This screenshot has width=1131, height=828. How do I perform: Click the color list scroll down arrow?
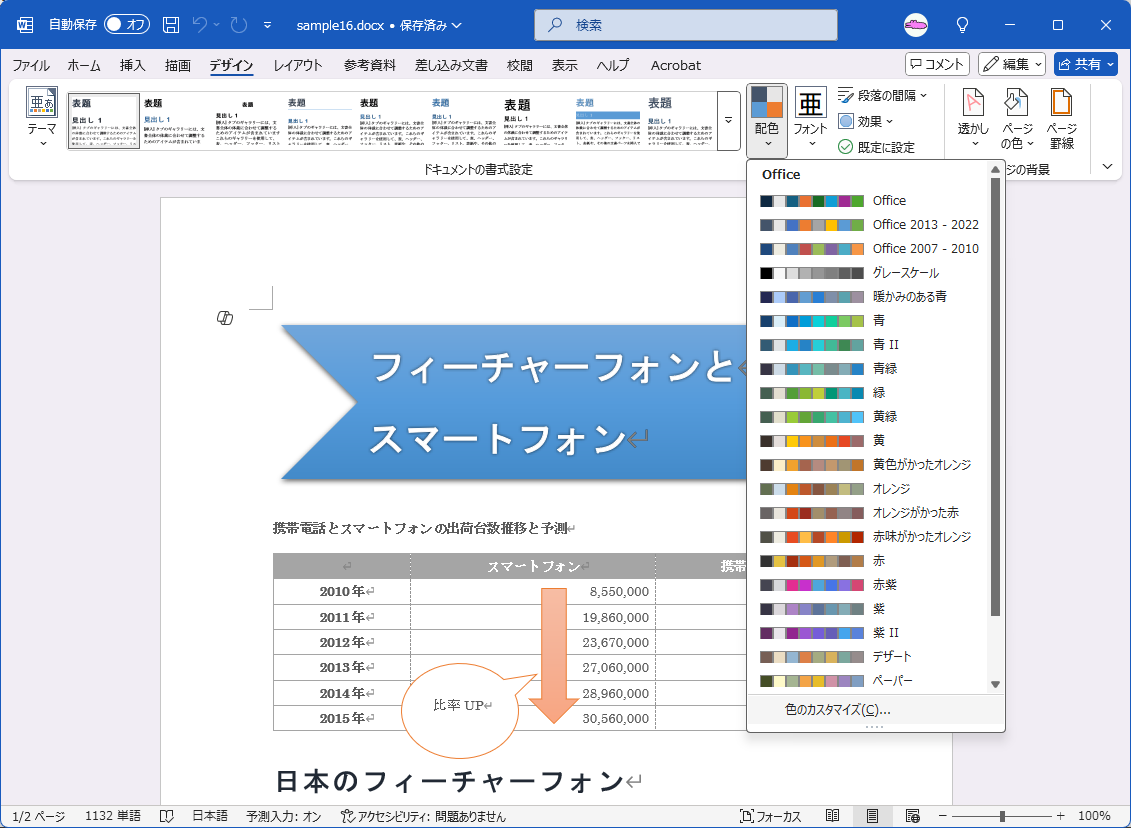pyautogui.click(x=995, y=684)
